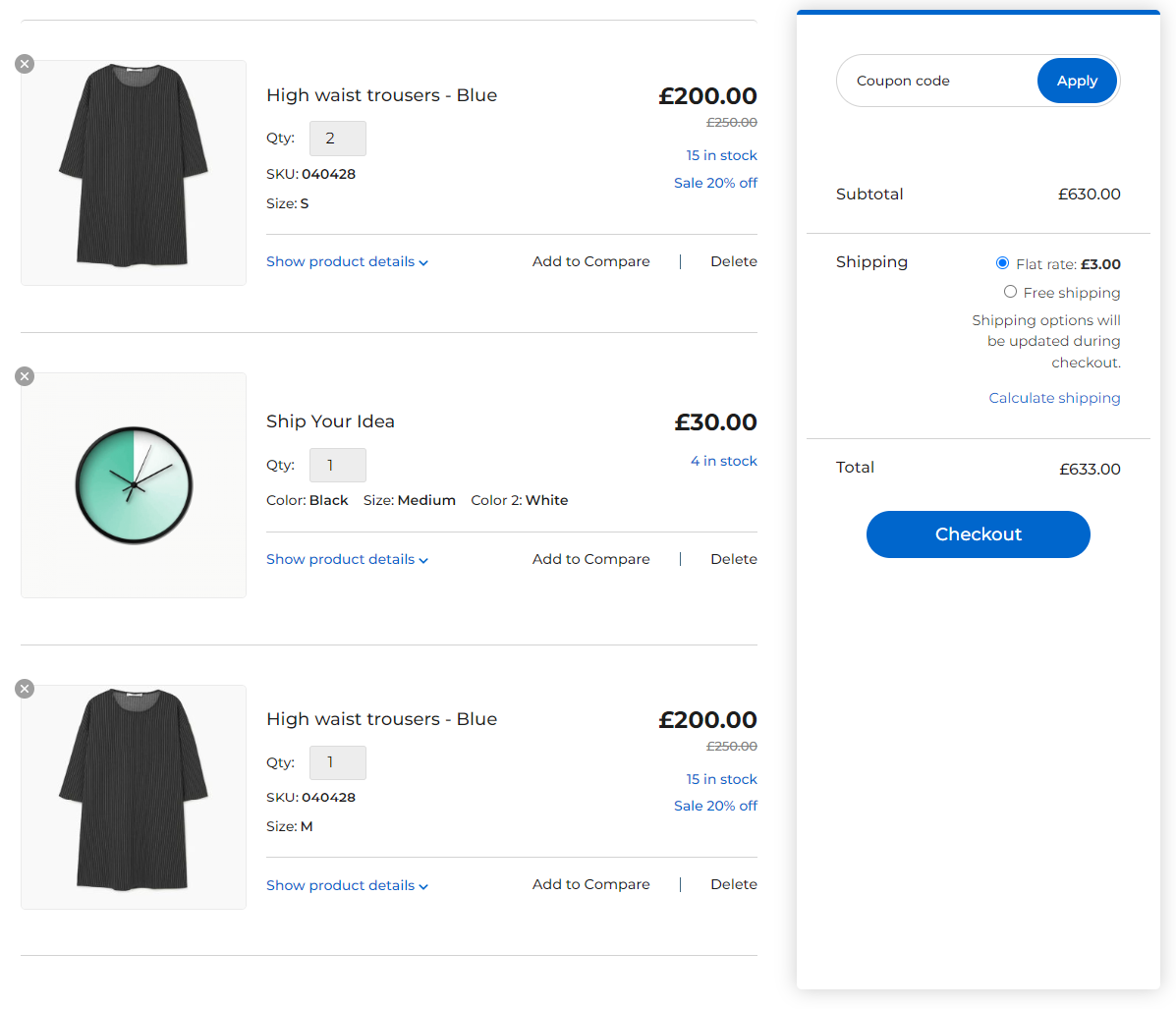Proceed with the Checkout button

tap(978, 534)
